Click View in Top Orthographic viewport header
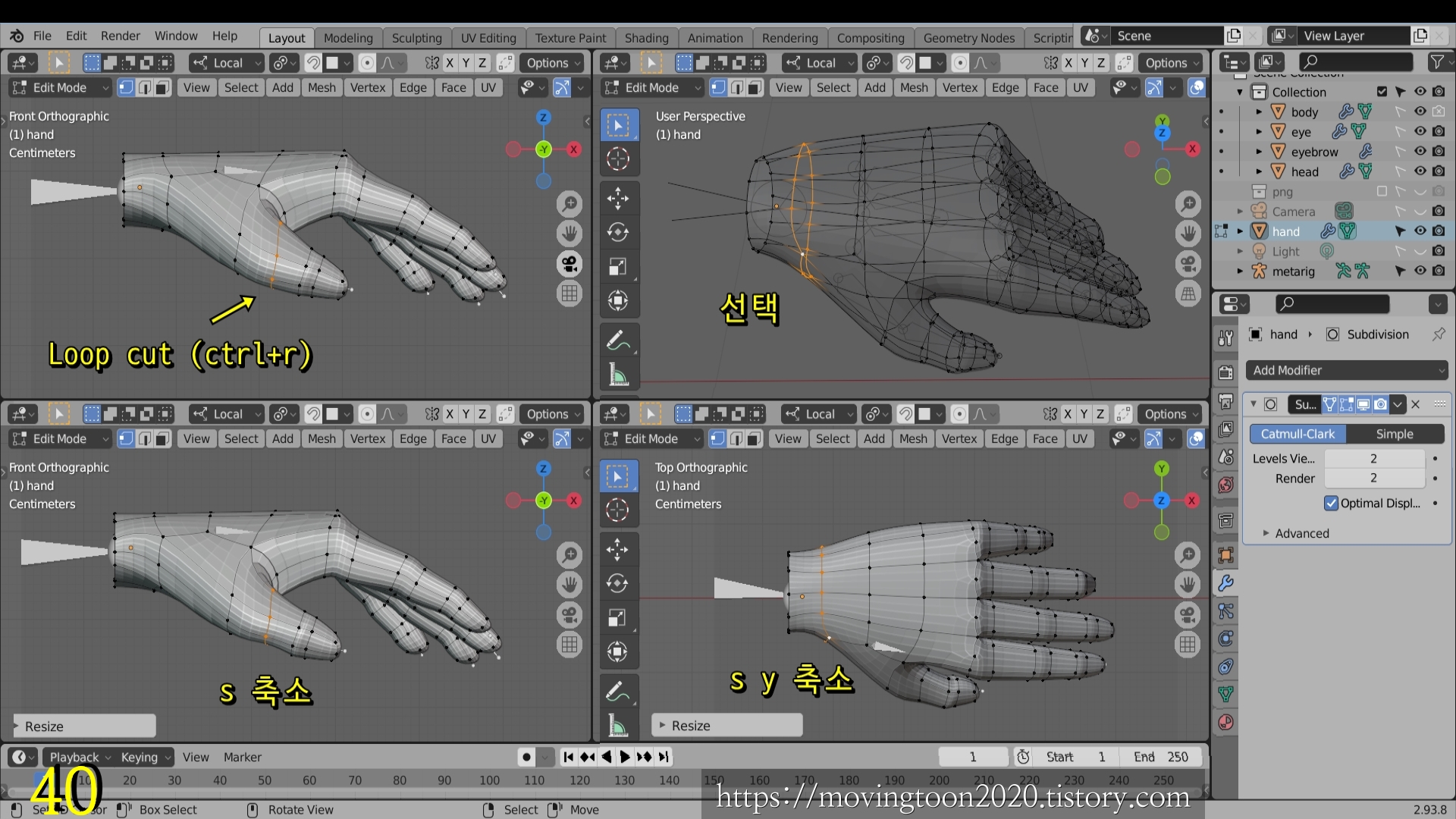1456x819 pixels. point(788,439)
